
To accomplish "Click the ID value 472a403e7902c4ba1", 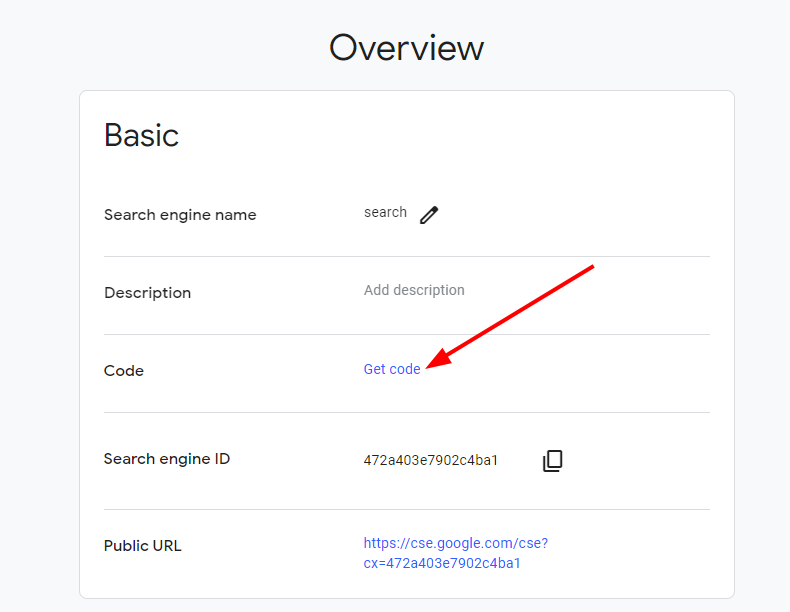I will pyautogui.click(x=430, y=460).
